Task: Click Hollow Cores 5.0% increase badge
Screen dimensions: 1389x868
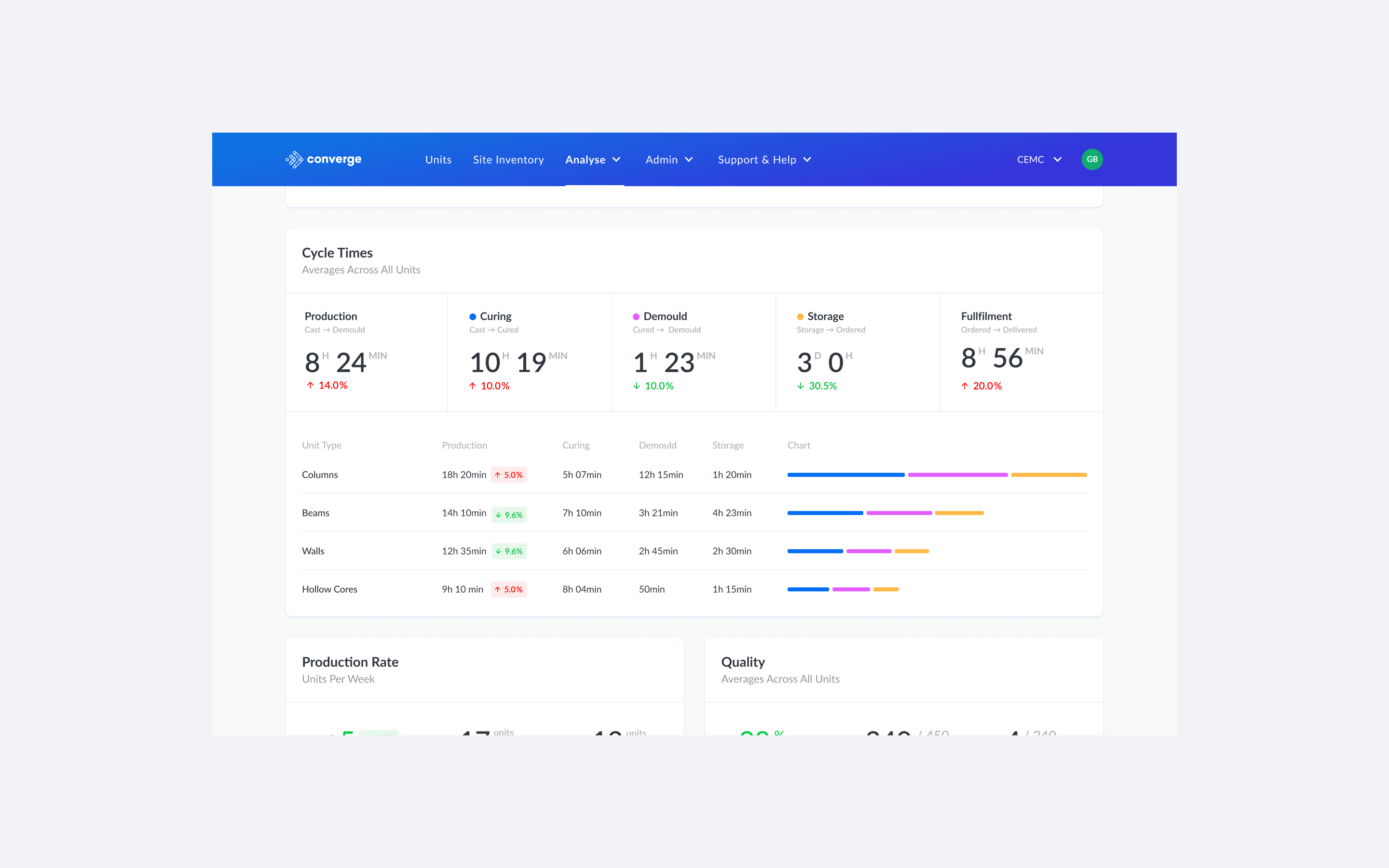Action: (508, 589)
